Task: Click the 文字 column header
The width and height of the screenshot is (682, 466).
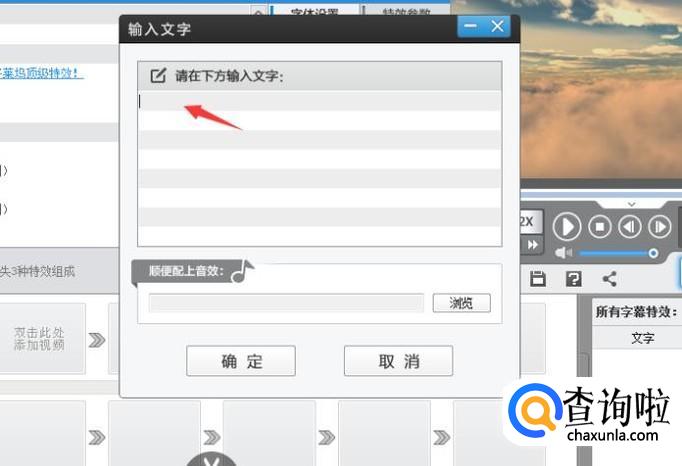Action: point(642,338)
